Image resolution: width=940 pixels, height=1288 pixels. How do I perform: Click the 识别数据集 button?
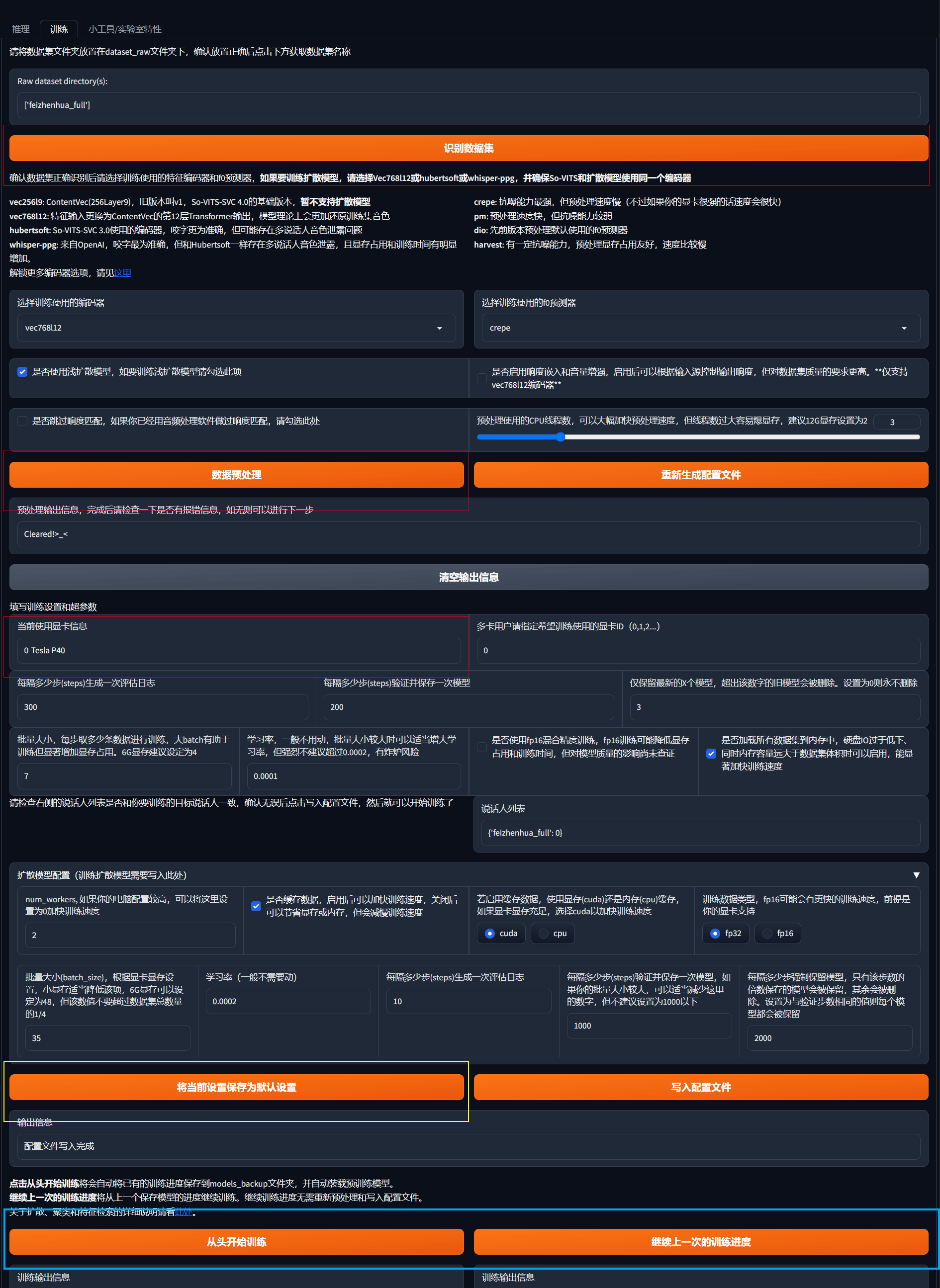[469, 149]
